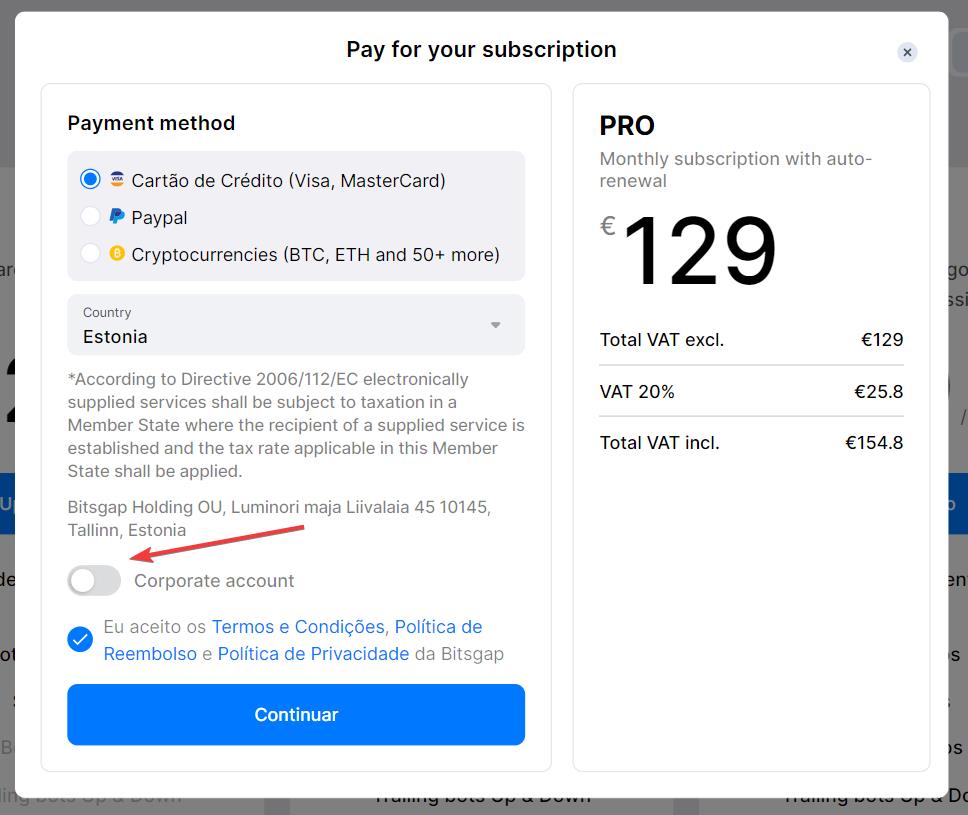Click the Paypal label text
The width and height of the screenshot is (968, 815).
pyautogui.click(x=159, y=218)
